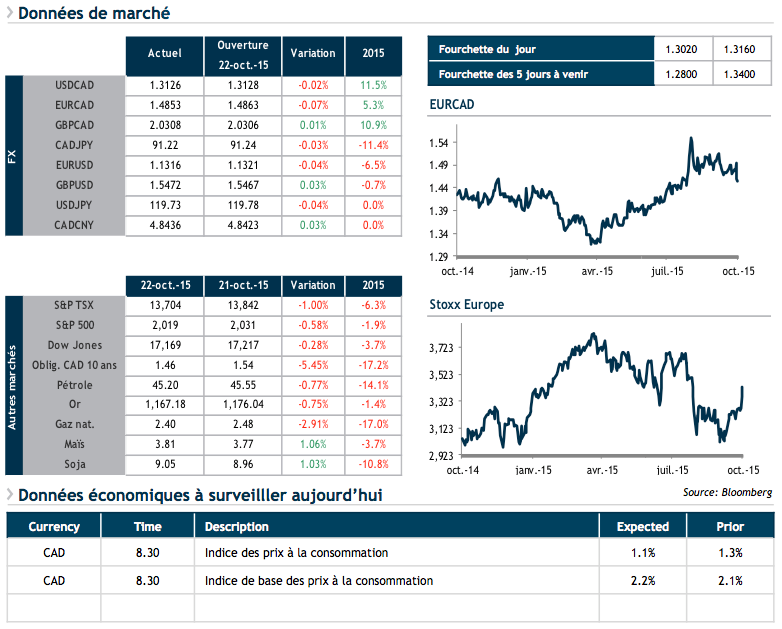This screenshot has width=782, height=629.
Task: Click the Actuel column header
Action: point(164,54)
